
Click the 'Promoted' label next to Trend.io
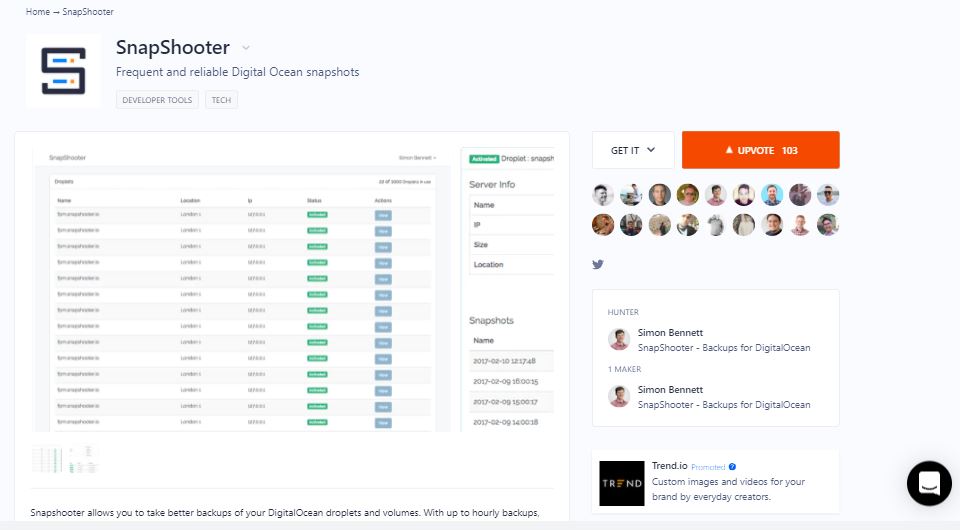(708, 467)
